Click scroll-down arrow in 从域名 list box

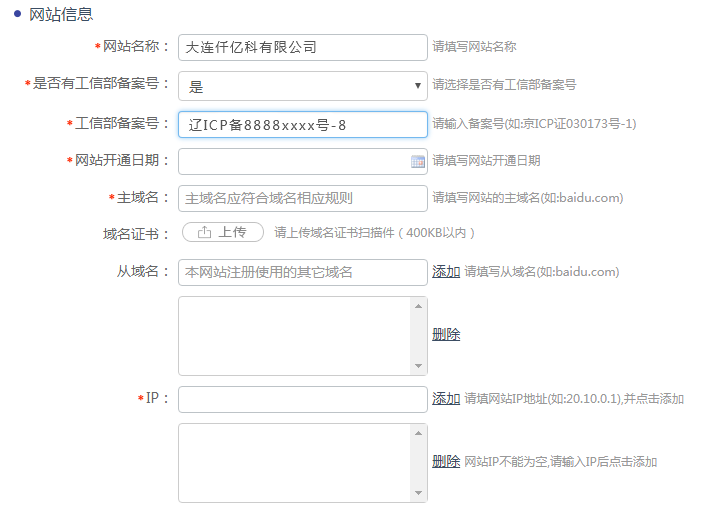click(x=420, y=367)
